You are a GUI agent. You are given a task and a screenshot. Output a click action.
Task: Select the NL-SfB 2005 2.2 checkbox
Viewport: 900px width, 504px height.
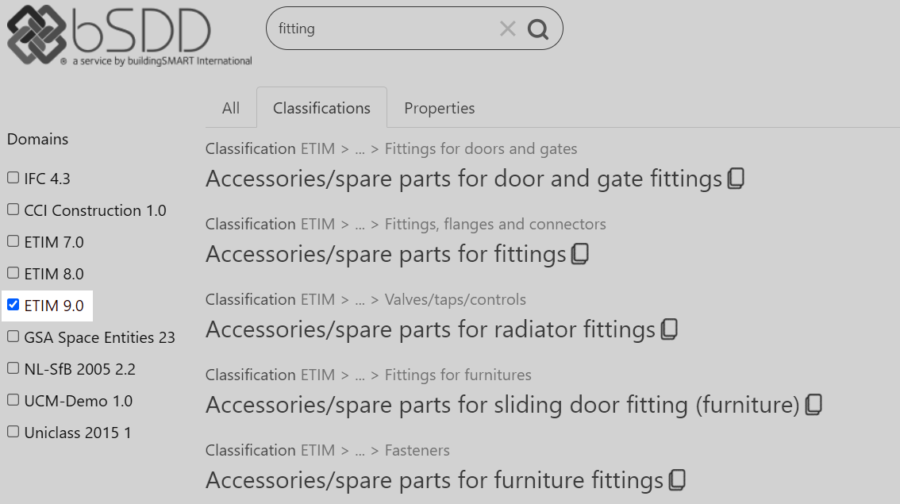(13, 368)
